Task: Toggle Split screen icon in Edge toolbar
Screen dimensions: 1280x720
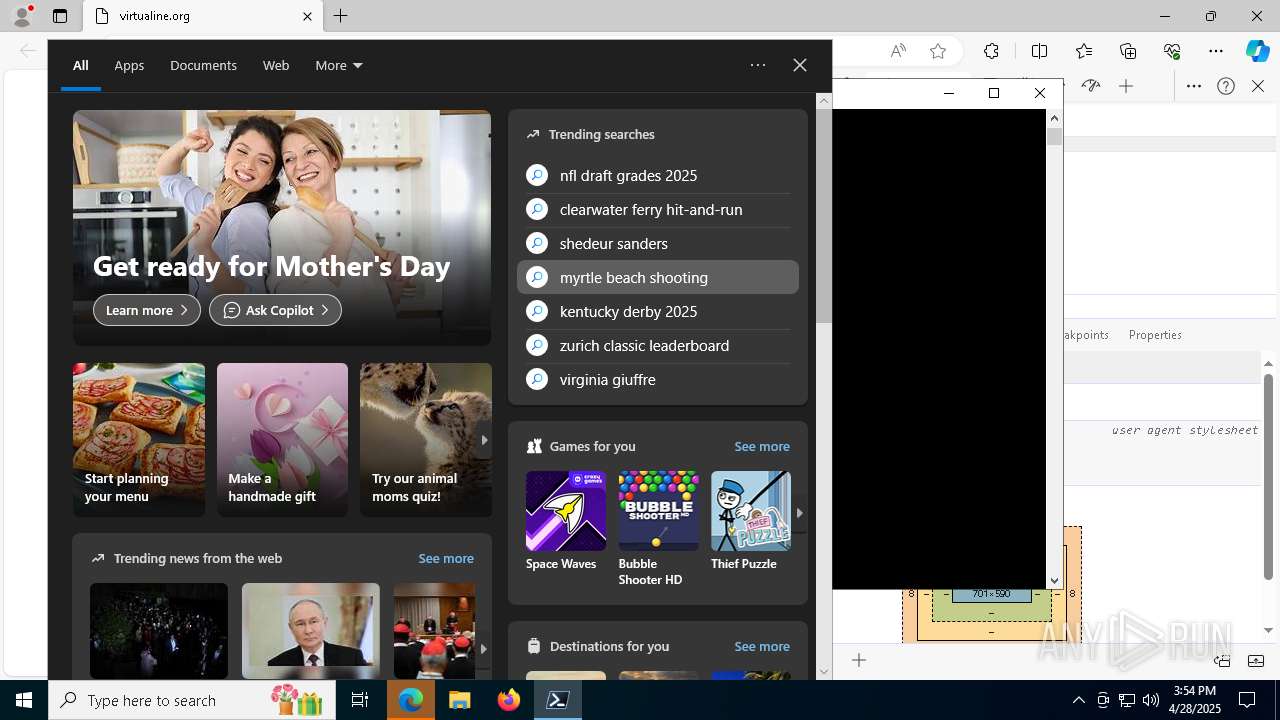Action: pyautogui.click(x=1040, y=51)
